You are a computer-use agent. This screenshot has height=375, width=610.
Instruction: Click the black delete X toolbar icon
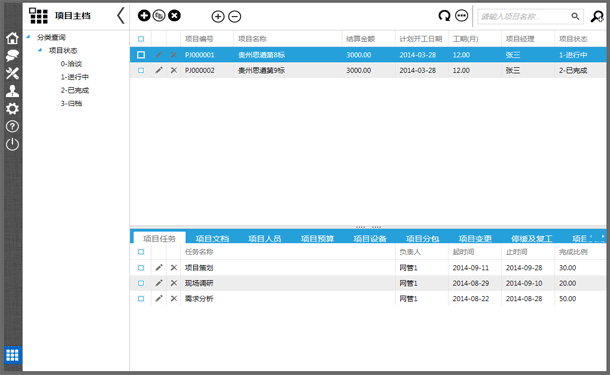(174, 16)
